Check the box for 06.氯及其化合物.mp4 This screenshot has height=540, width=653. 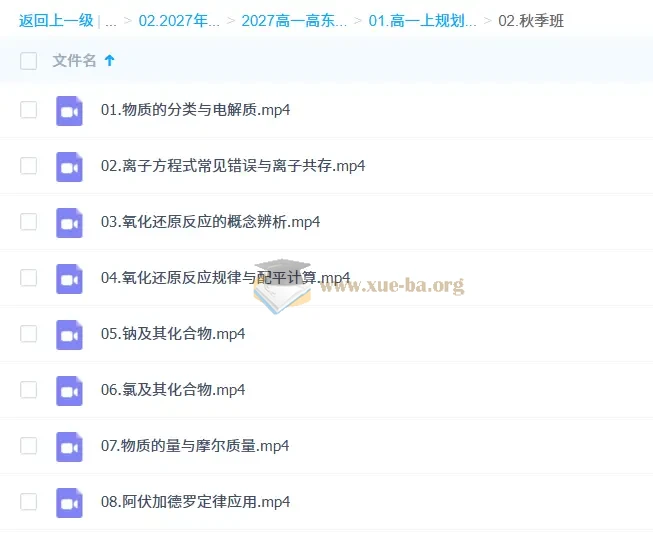click(x=28, y=390)
